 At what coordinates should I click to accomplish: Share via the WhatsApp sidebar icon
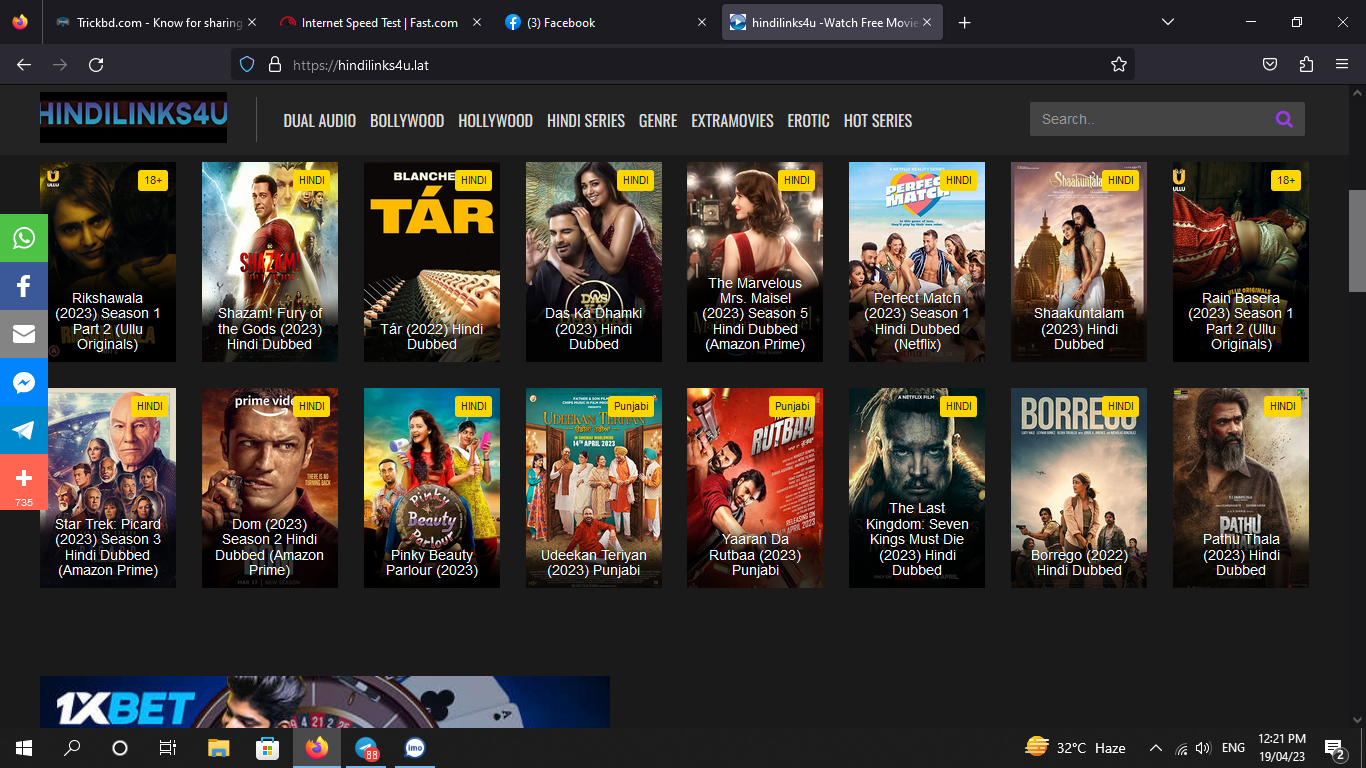(23, 238)
